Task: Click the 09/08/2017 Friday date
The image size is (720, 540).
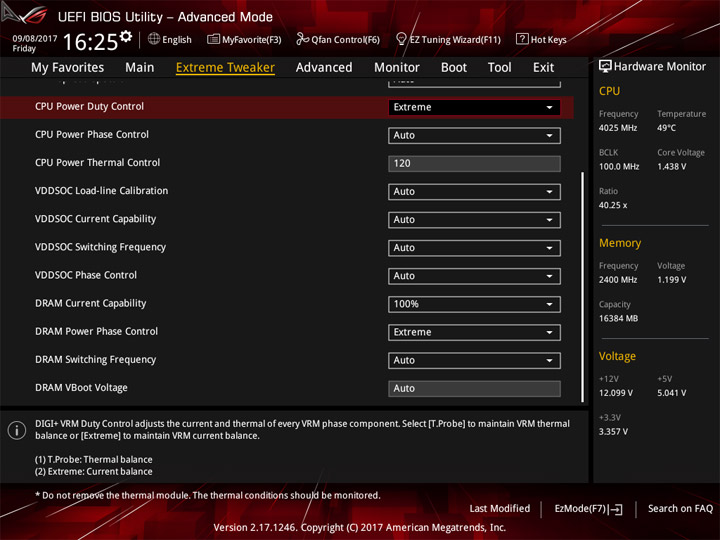Action: tap(34, 43)
